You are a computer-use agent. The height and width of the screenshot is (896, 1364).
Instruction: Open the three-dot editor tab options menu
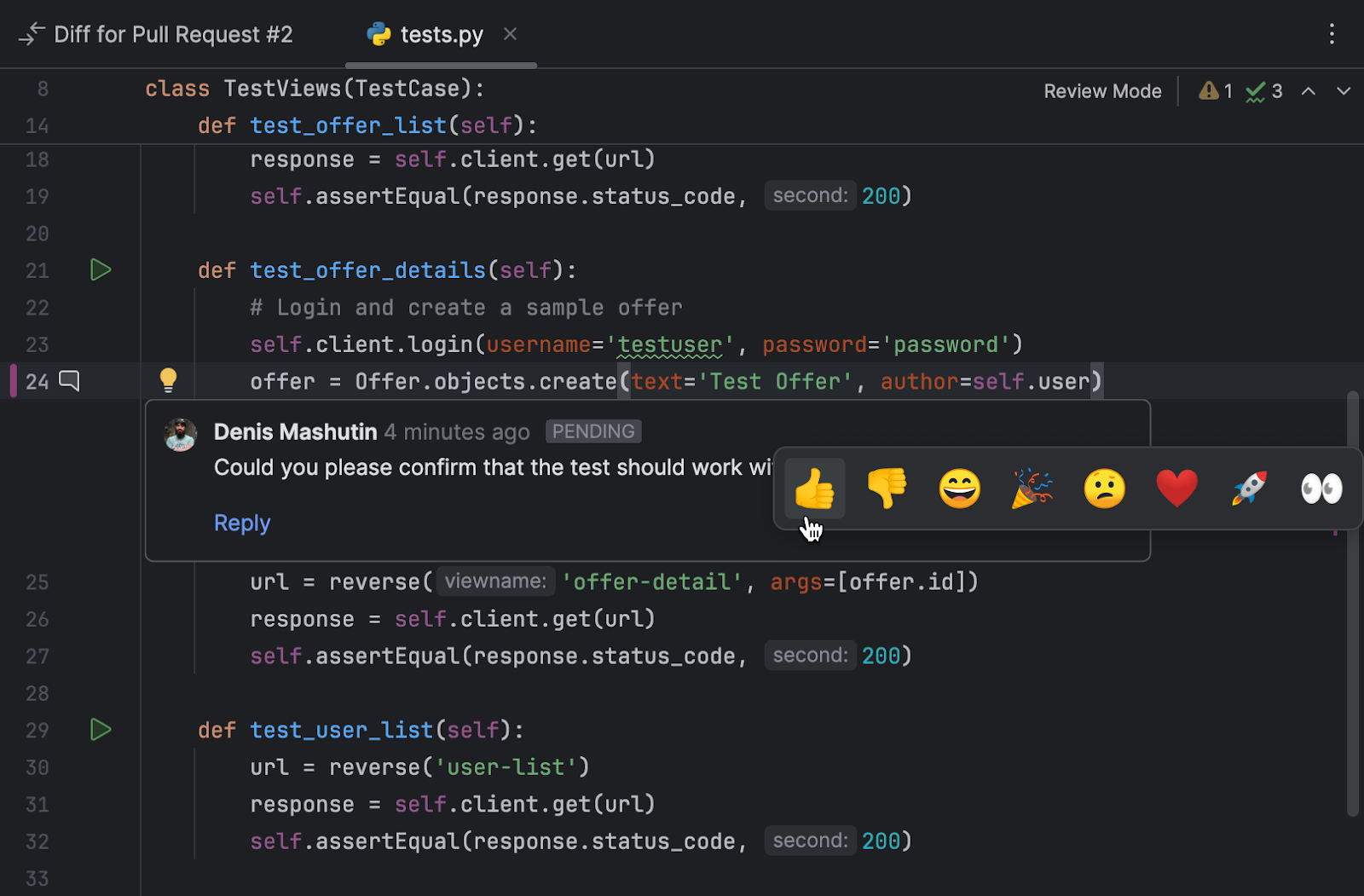(1331, 34)
